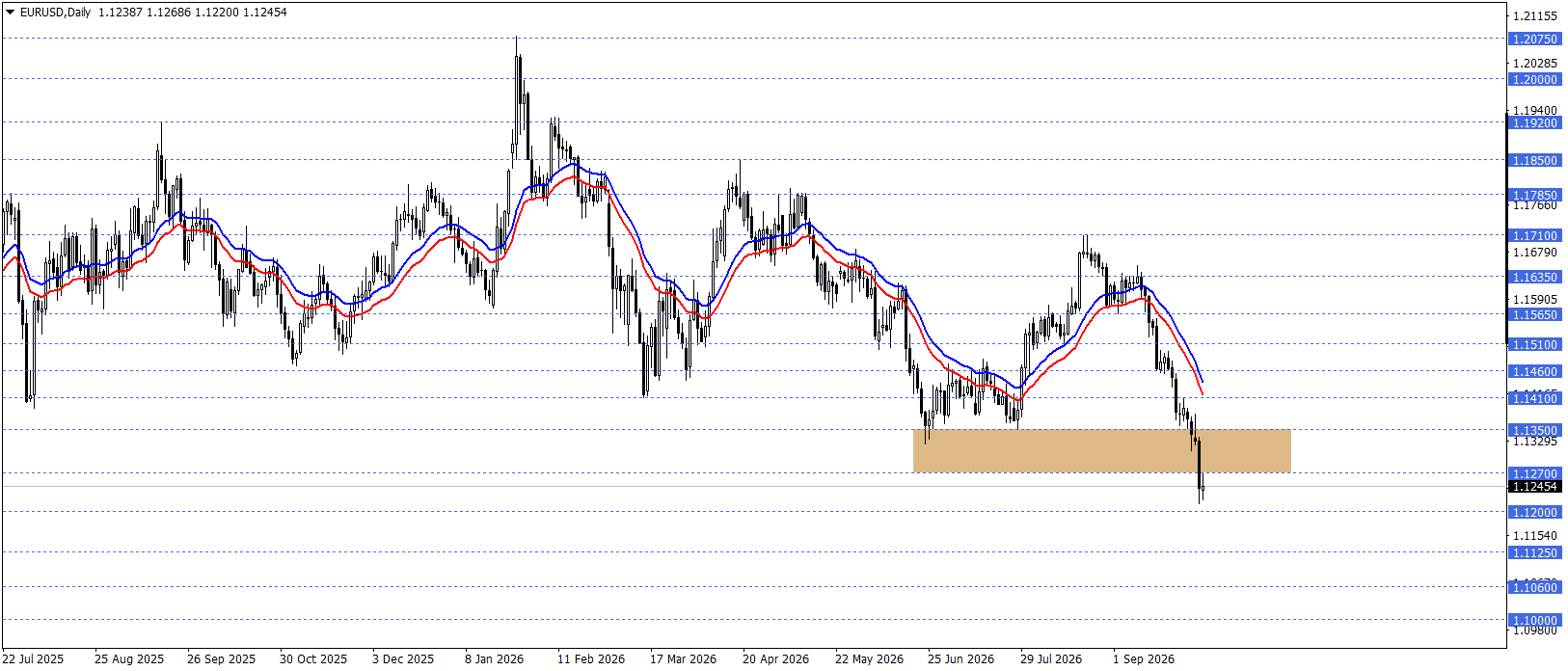The width and height of the screenshot is (1568, 671).
Task: Click the 25 Aug 2025 date label
Action: 129,659
